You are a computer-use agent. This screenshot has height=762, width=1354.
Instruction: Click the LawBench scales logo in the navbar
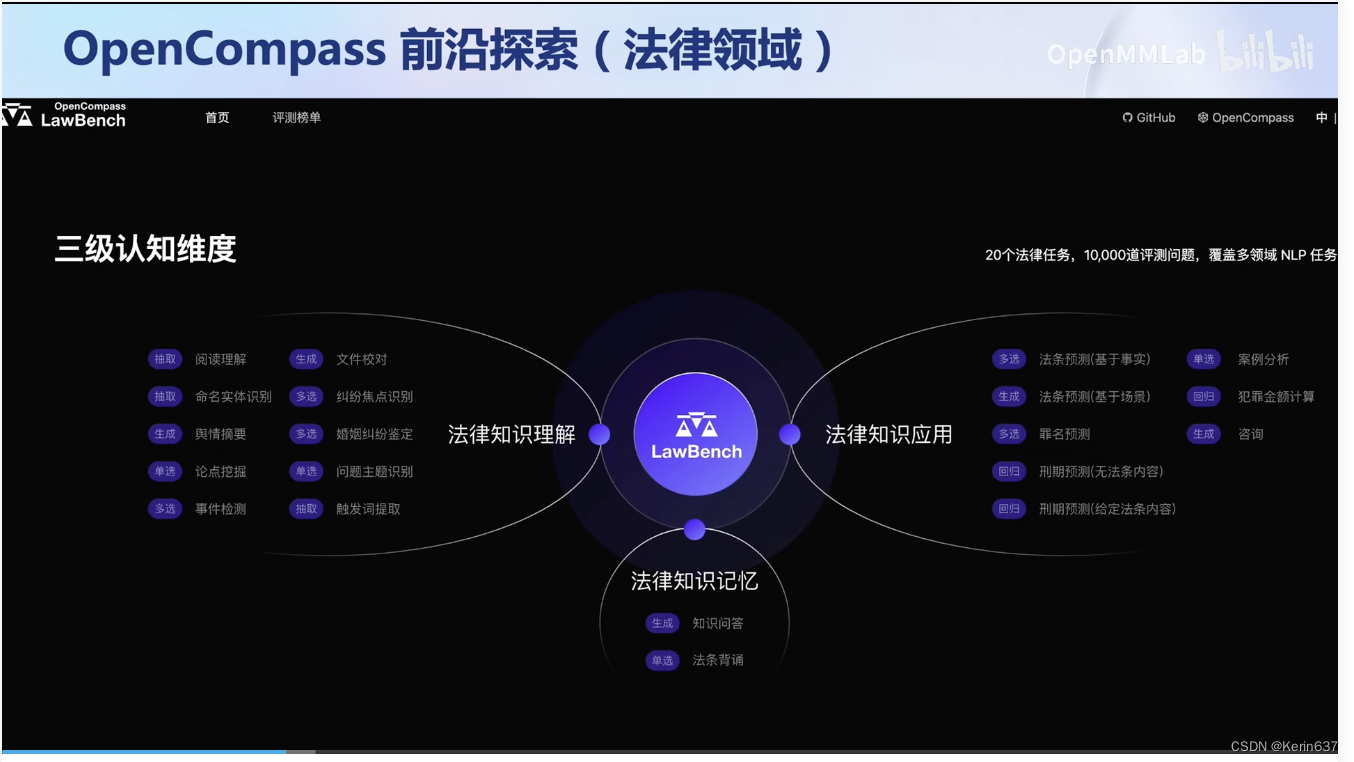point(18,113)
